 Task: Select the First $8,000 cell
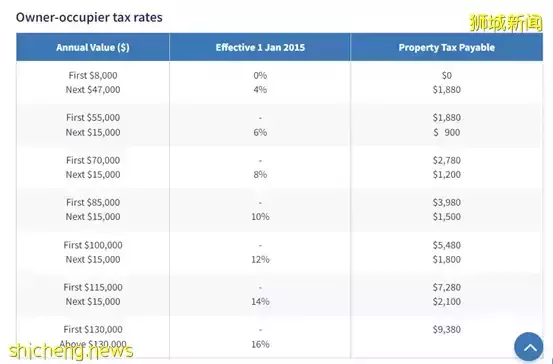(x=93, y=75)
